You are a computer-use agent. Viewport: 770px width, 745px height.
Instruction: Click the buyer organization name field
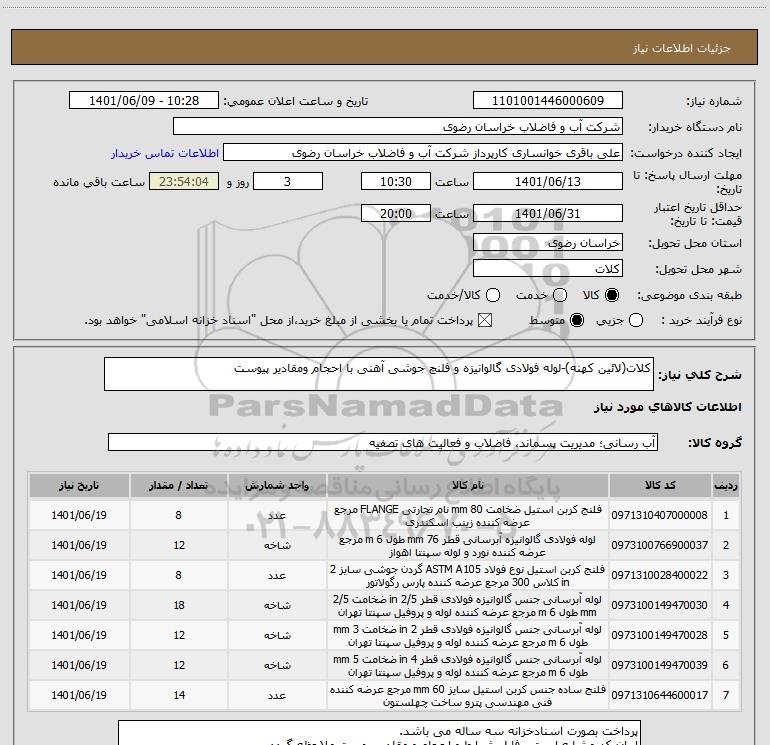398,126
